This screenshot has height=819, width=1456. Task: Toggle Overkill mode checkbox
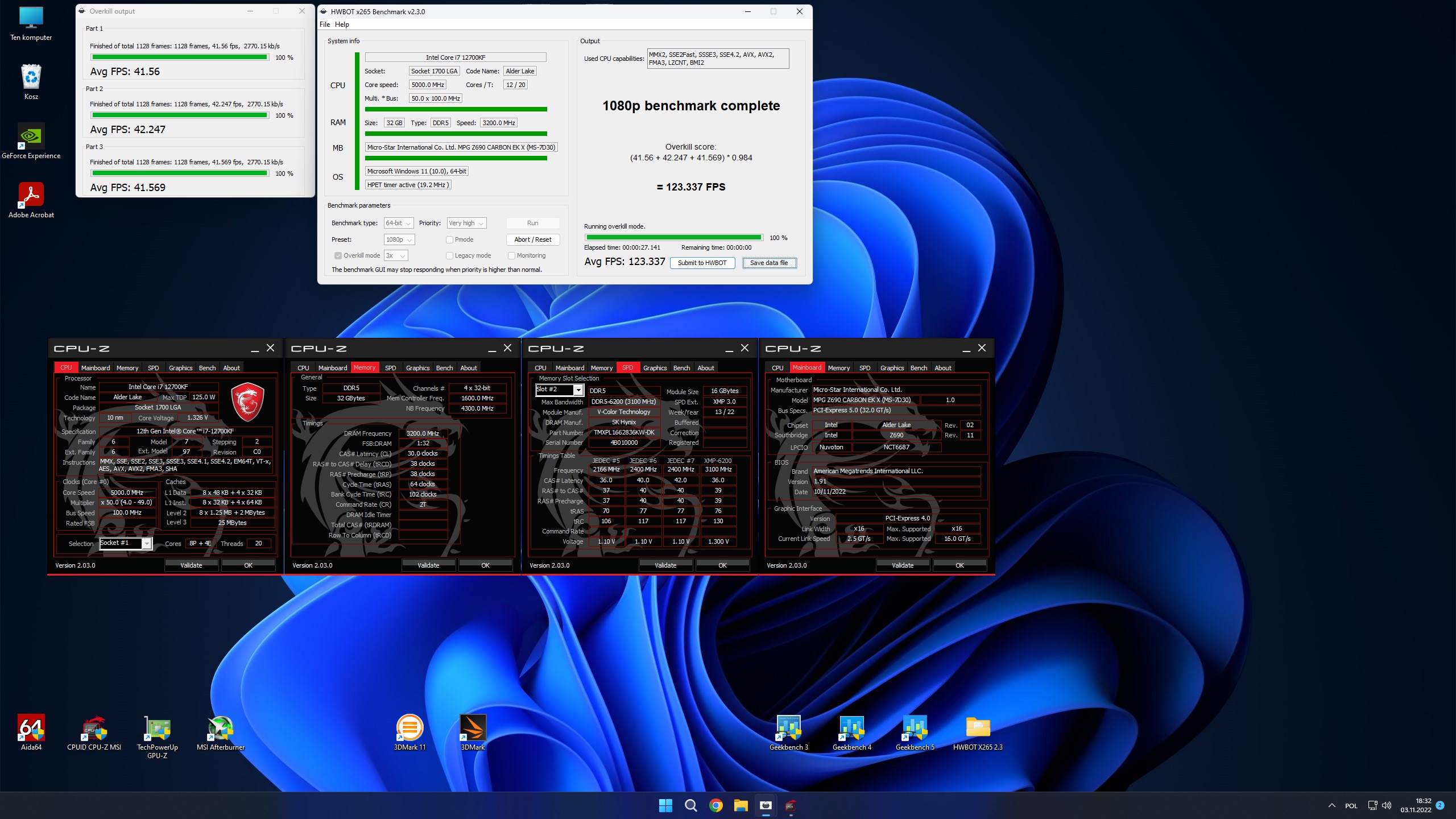(x=338, y=255)
